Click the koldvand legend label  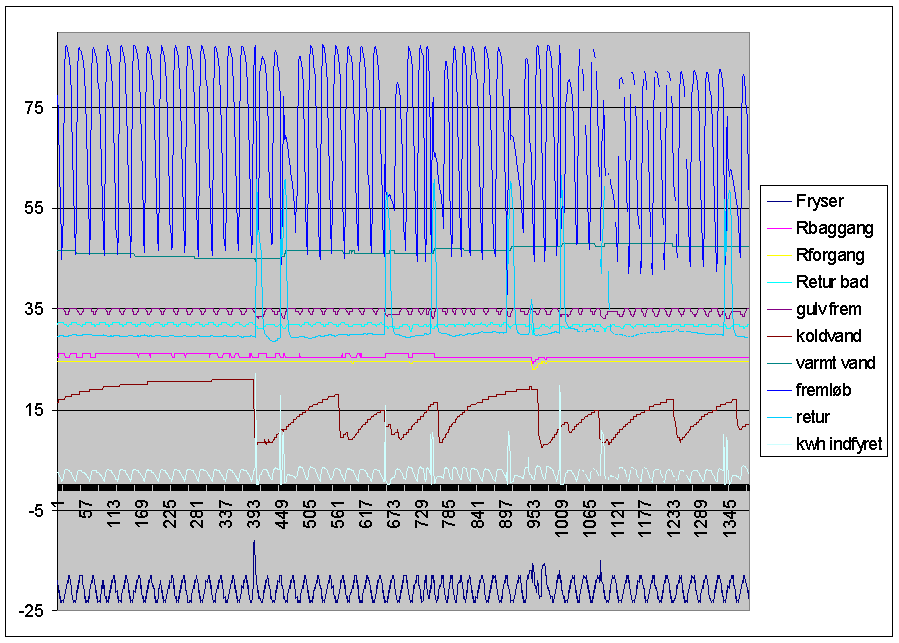(x=828, y=336)
